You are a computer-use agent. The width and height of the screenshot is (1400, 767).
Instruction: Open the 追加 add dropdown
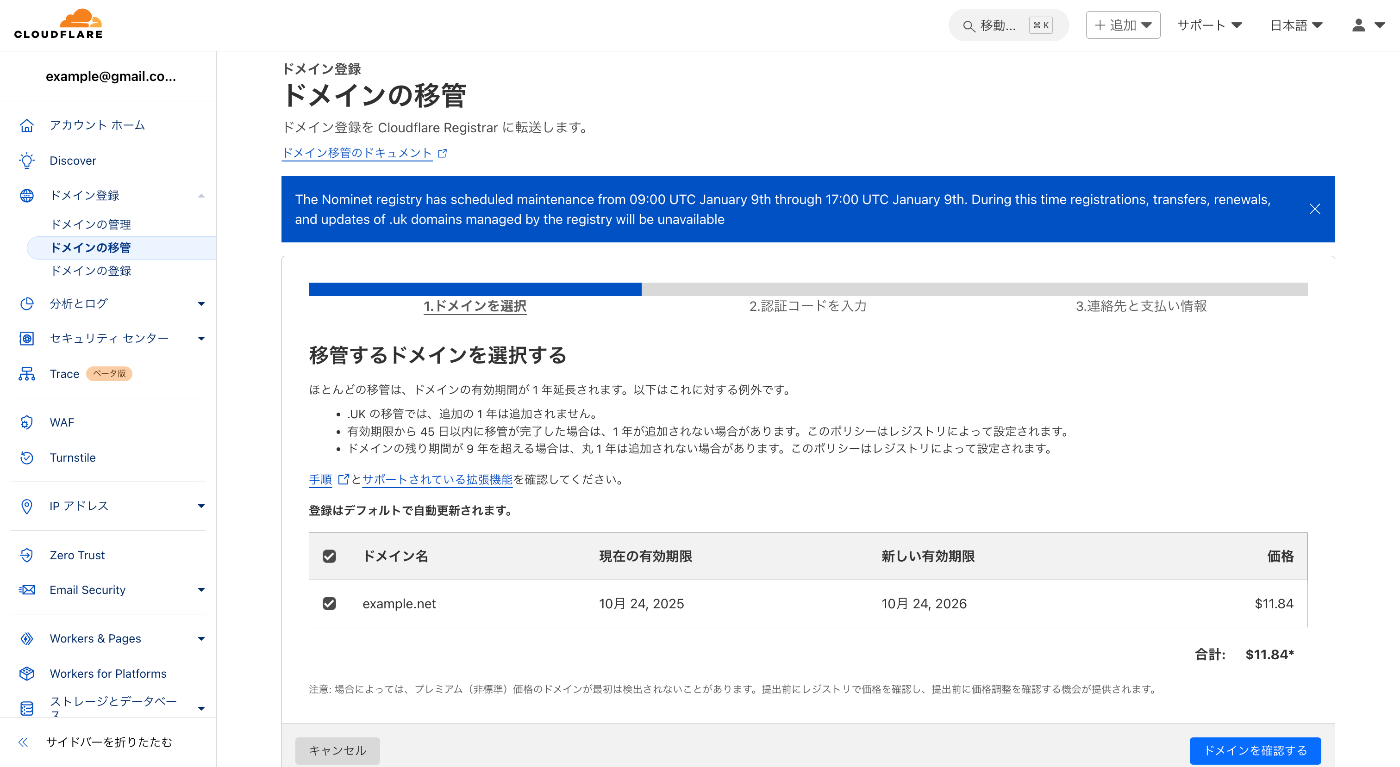click(1123, 25)
